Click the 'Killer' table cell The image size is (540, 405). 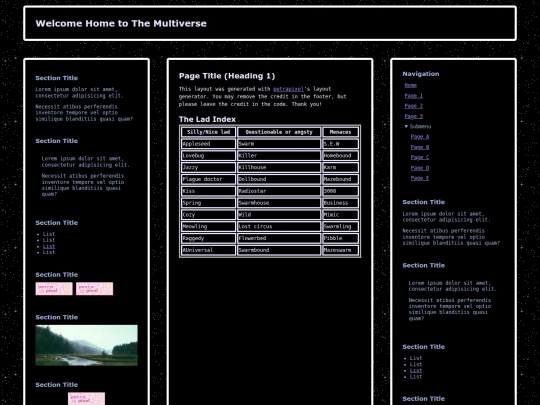pos(279,156)
